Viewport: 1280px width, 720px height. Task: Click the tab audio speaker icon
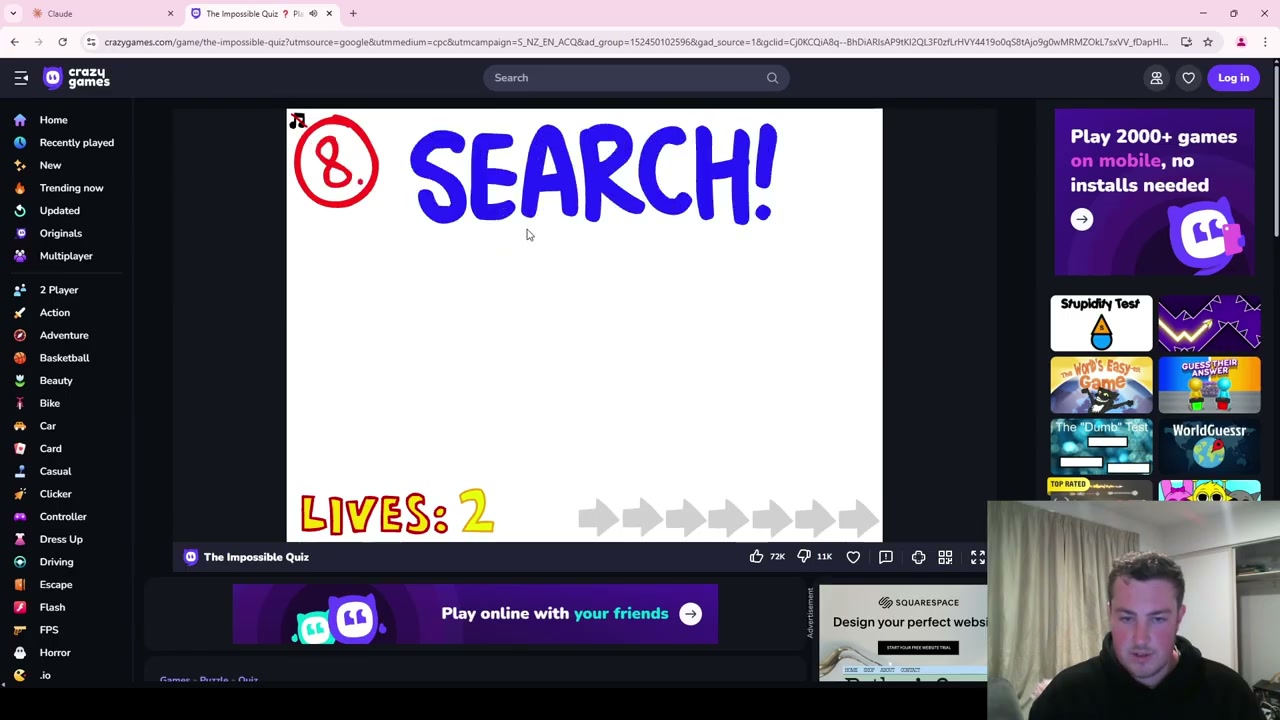(313, 14)
